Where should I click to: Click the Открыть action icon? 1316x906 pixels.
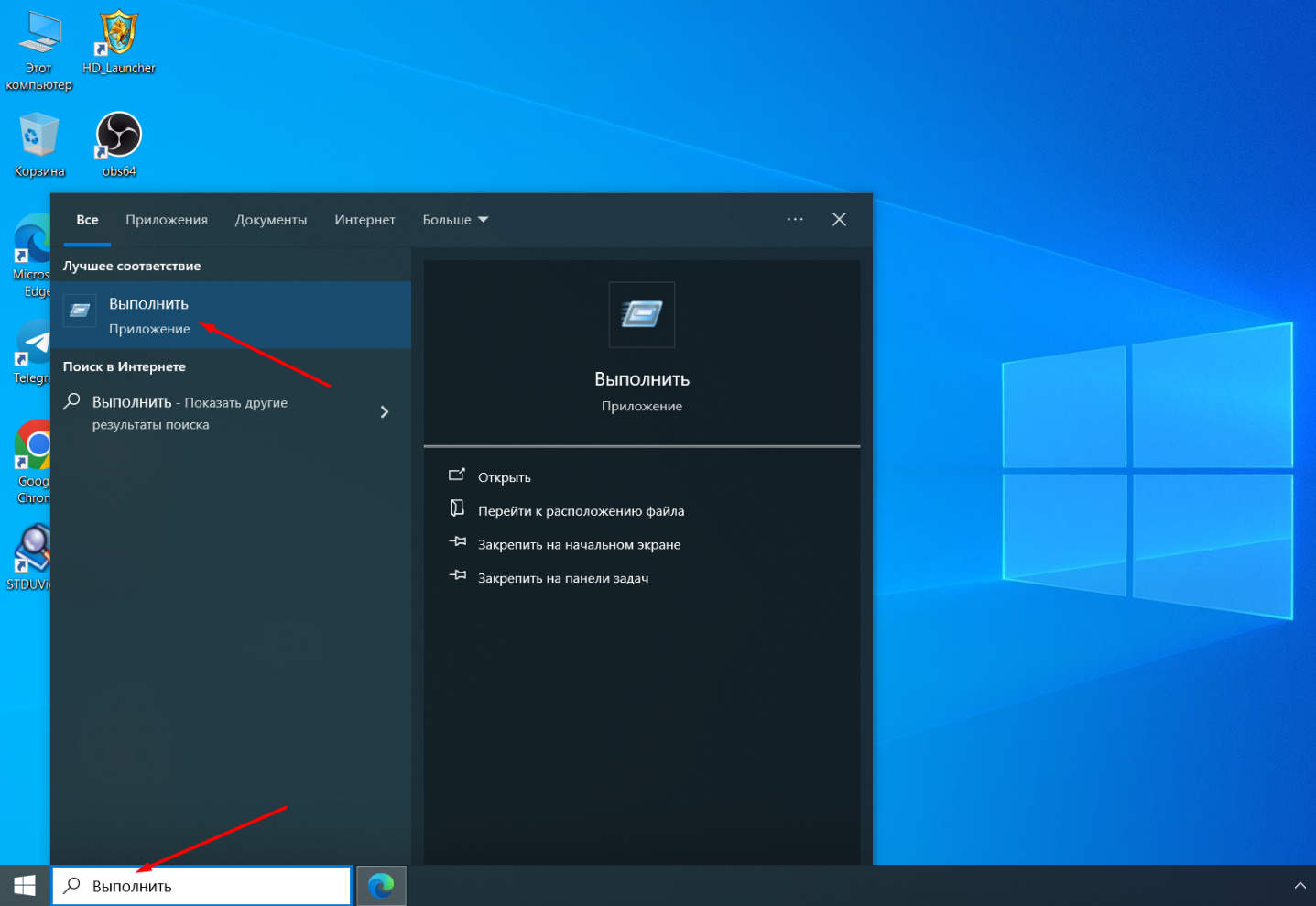point(457,475)
